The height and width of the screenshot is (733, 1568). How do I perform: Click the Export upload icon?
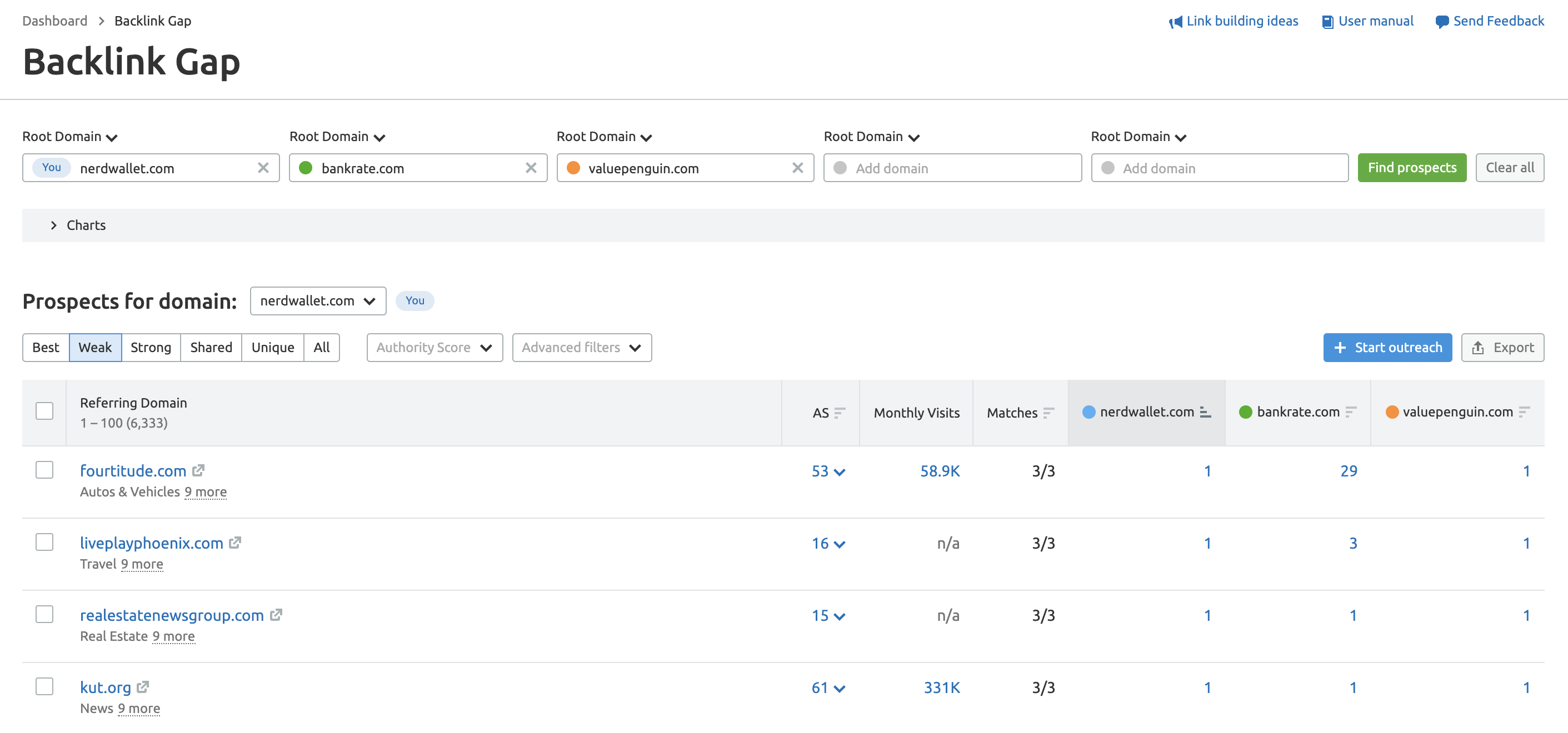(1477, 347)
